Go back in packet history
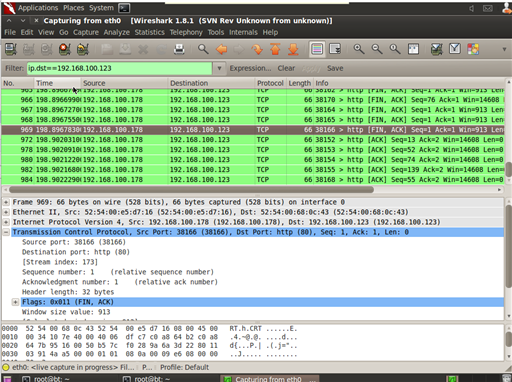Viewport: 512px width, 382px height. (221, 49)
